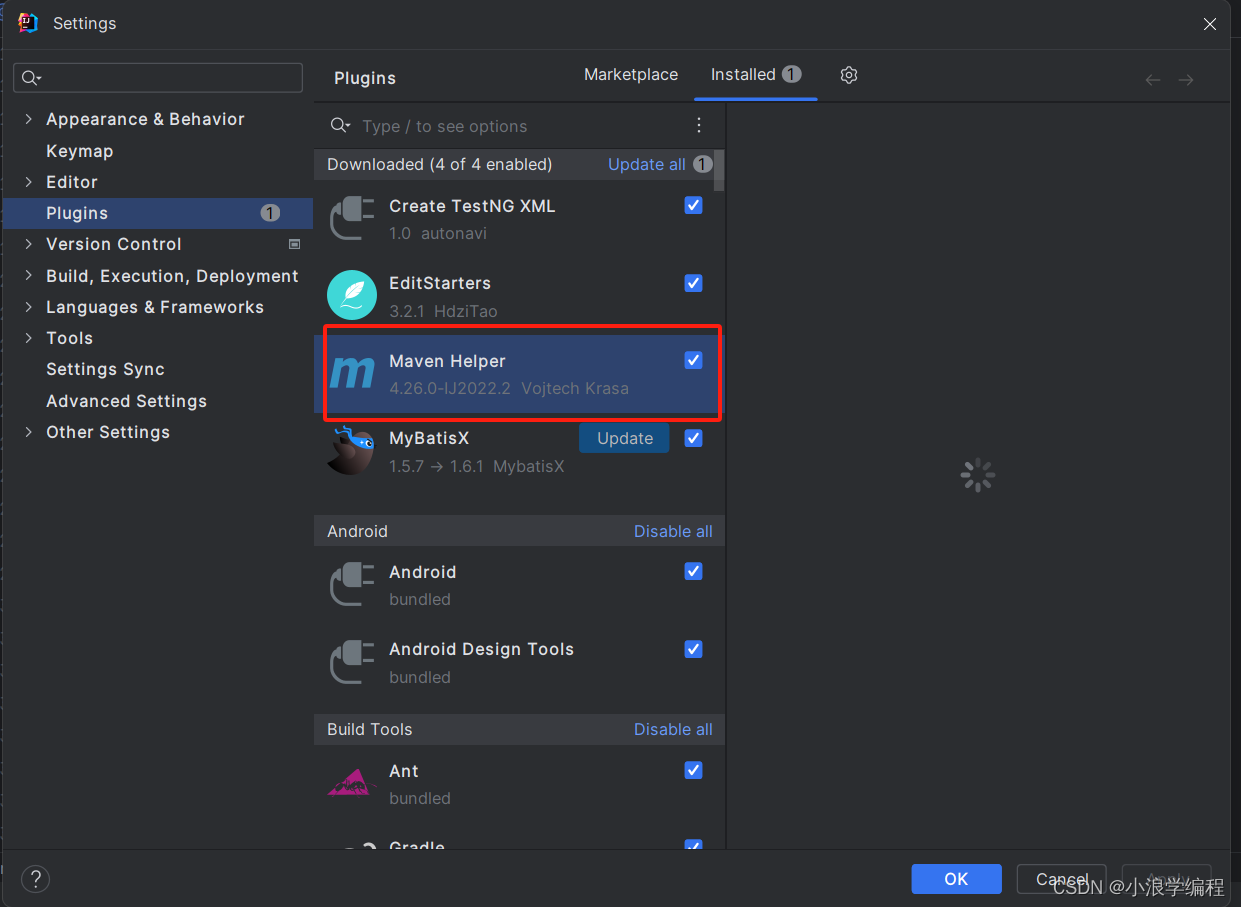The height and width of the screenshot is (907, 1241).
Task: Click the Ant plugin icon
Action: click(349, 783)
